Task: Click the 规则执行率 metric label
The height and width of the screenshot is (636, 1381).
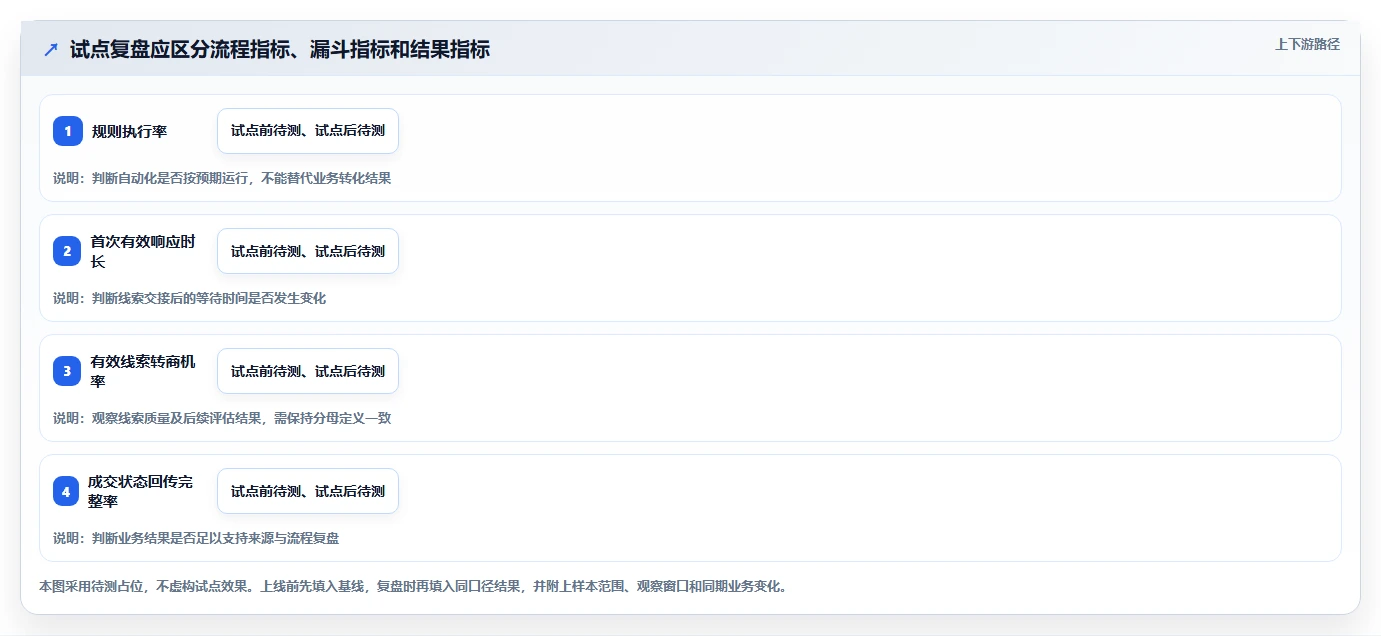Action: pyautogui.click(x=129, y=131)
